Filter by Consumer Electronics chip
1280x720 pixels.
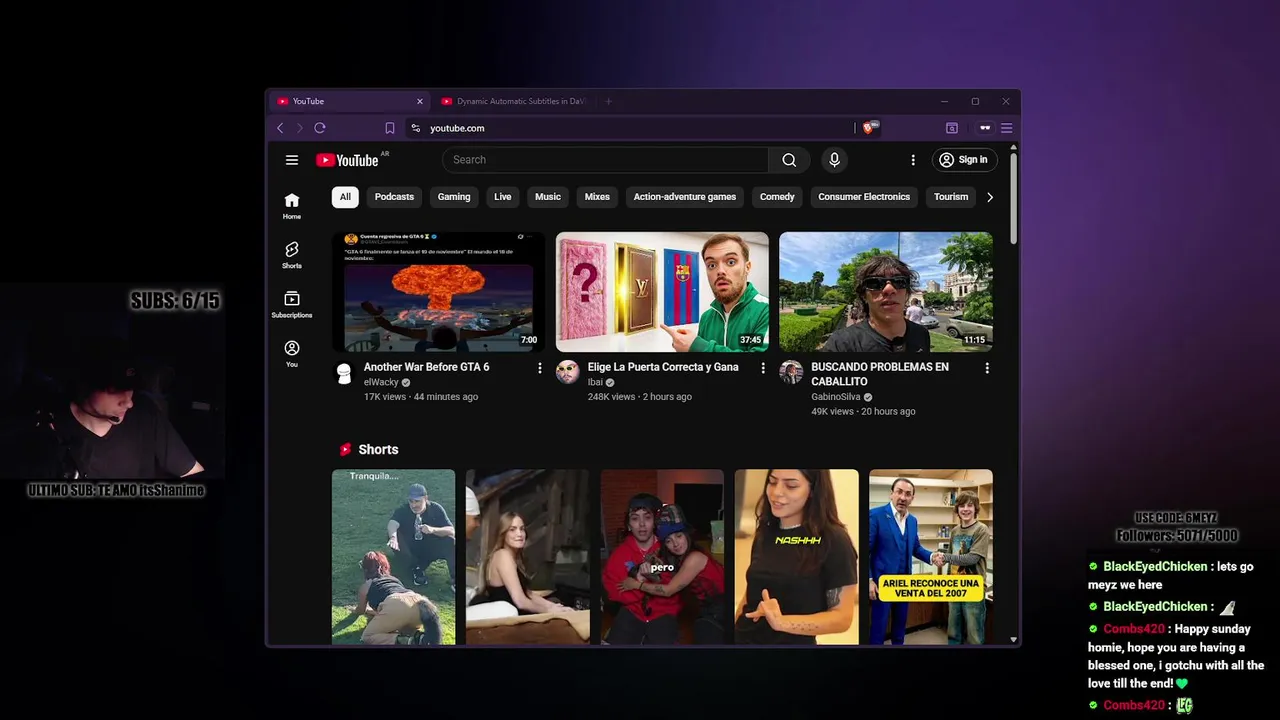point(864,197)
